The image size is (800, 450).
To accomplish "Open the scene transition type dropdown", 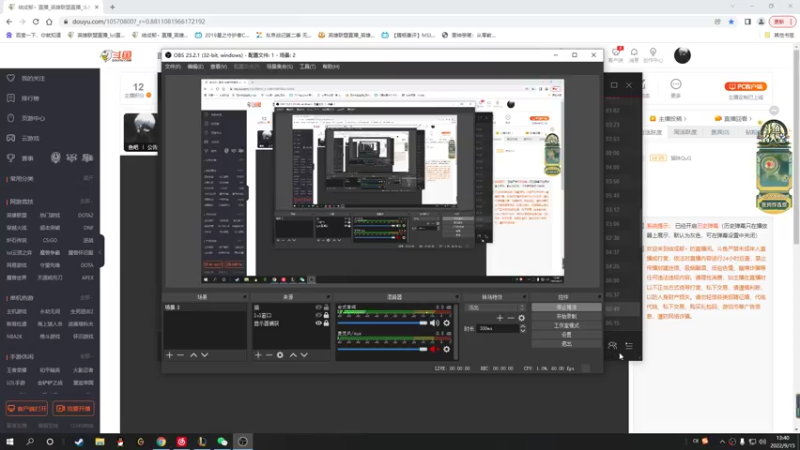I will tap(495, 308).
